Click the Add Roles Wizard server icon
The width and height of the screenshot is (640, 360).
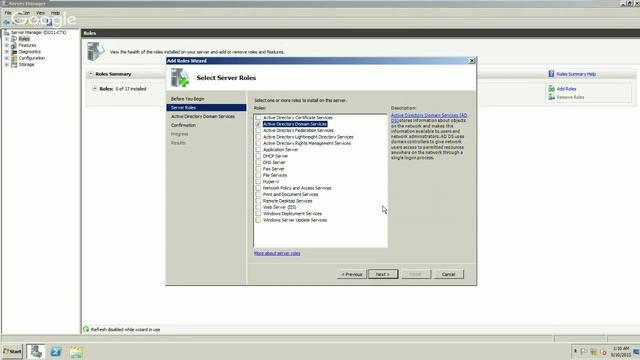180,78
